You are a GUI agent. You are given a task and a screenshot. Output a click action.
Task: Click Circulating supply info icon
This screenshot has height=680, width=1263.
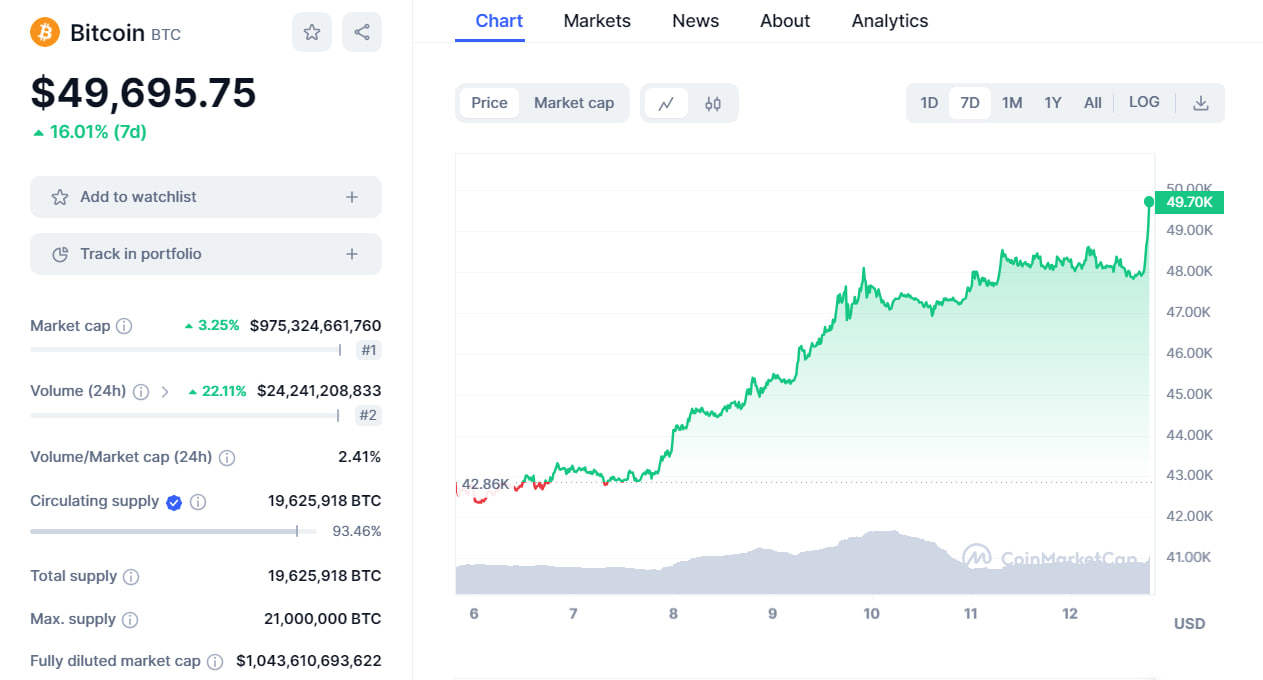[198, 502]
